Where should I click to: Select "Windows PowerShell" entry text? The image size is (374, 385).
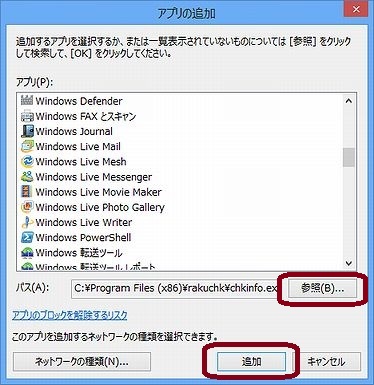[83, 238]
